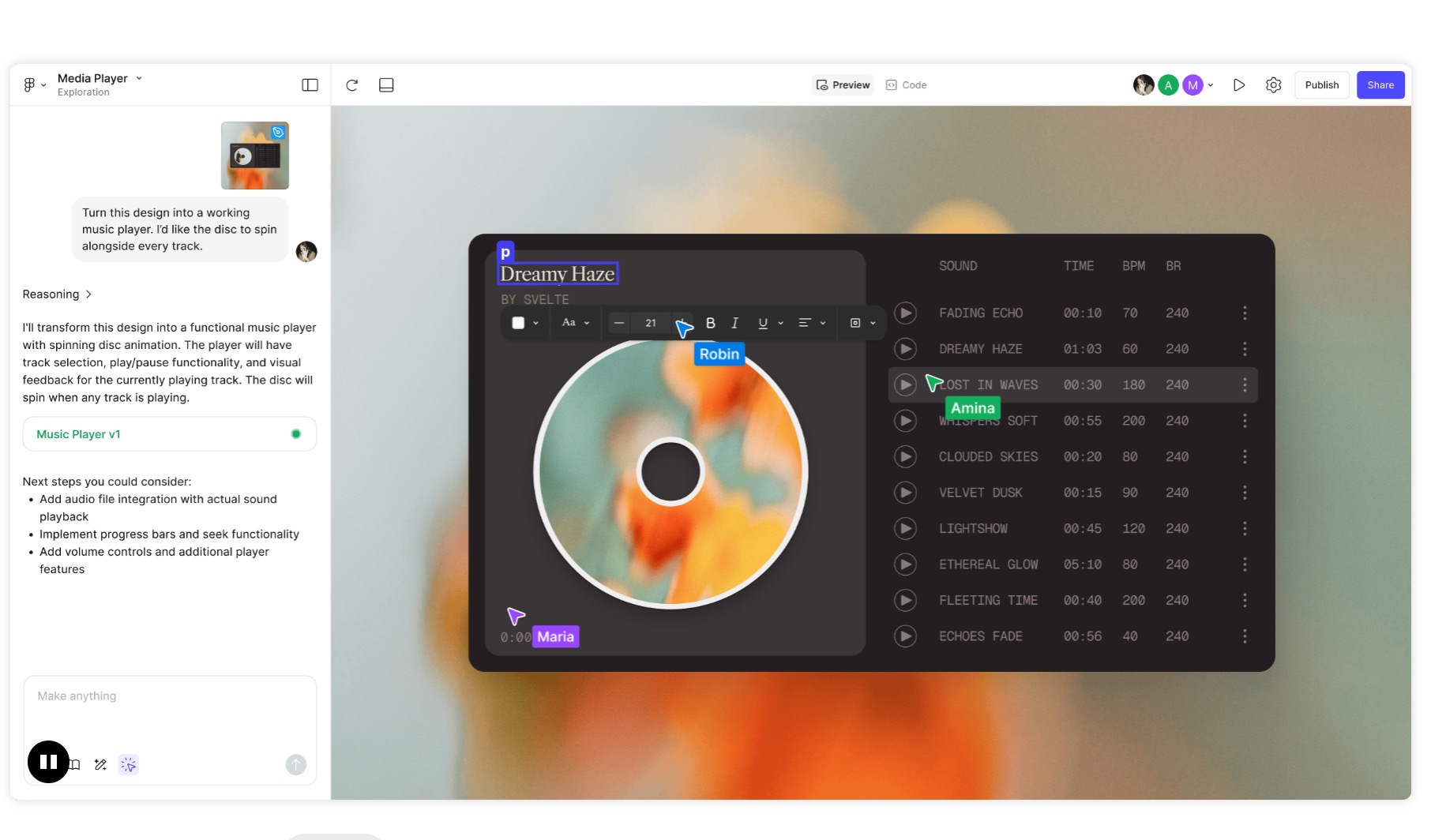Play the Lightshow track
Viewport: 1431px width, 840px height.
click(905, 528)
